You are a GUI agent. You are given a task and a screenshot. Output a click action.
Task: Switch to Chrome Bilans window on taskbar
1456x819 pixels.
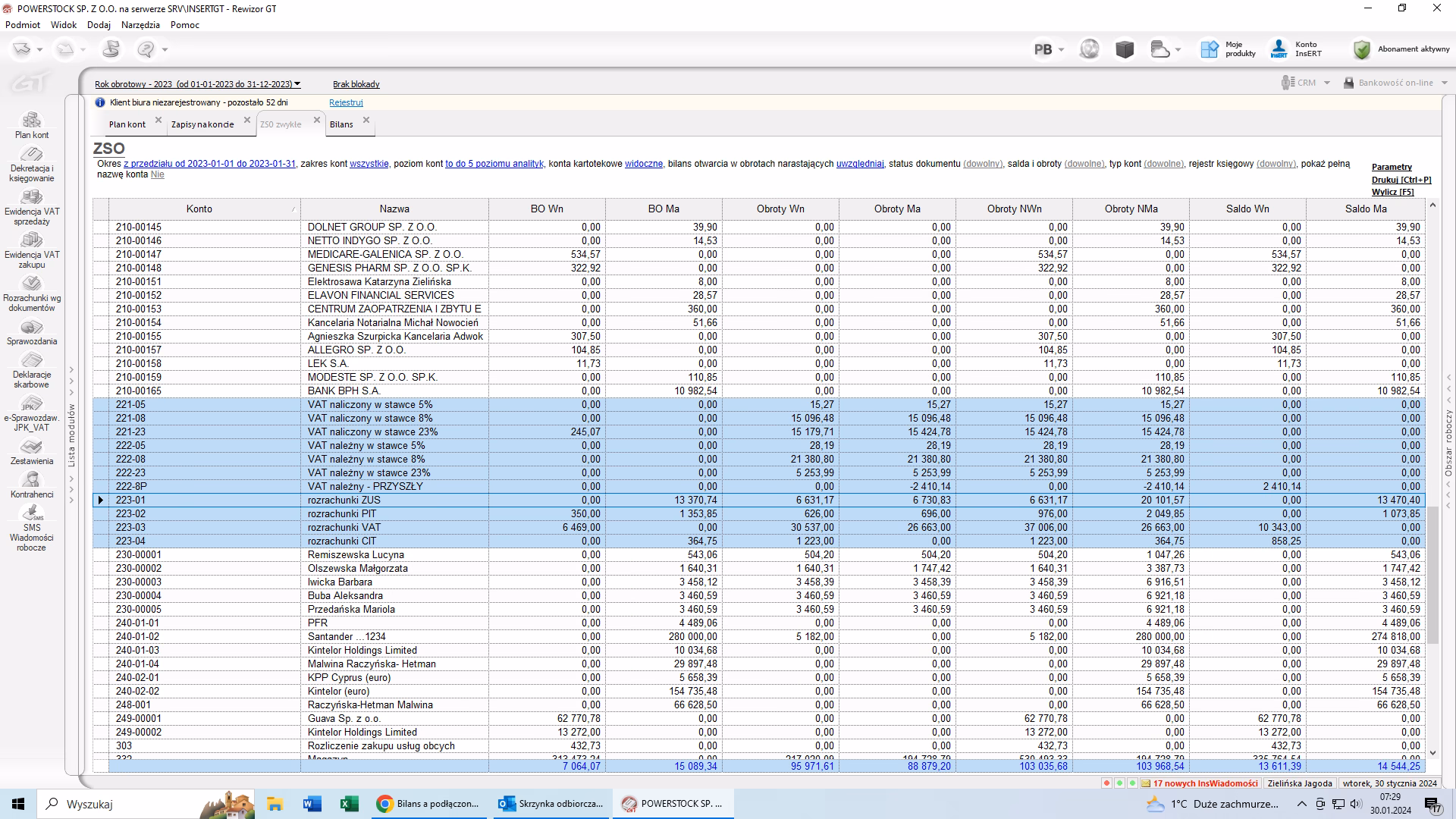tap(429, 804)
